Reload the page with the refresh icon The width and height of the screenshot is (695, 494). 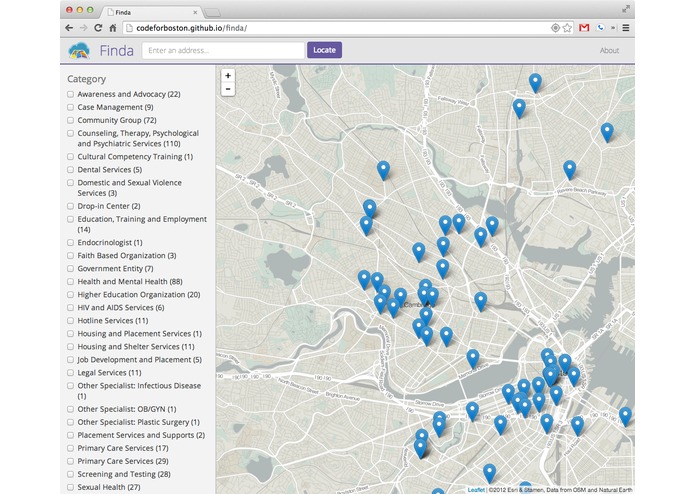[98, 28]
